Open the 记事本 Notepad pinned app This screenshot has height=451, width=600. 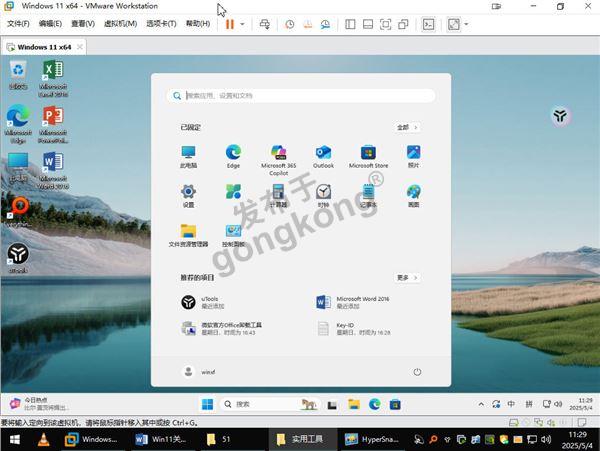point(368,196)
